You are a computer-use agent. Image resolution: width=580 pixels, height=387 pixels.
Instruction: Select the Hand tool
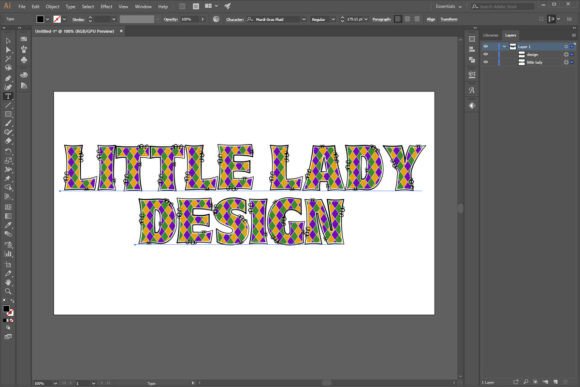click(x=8, y=283)
